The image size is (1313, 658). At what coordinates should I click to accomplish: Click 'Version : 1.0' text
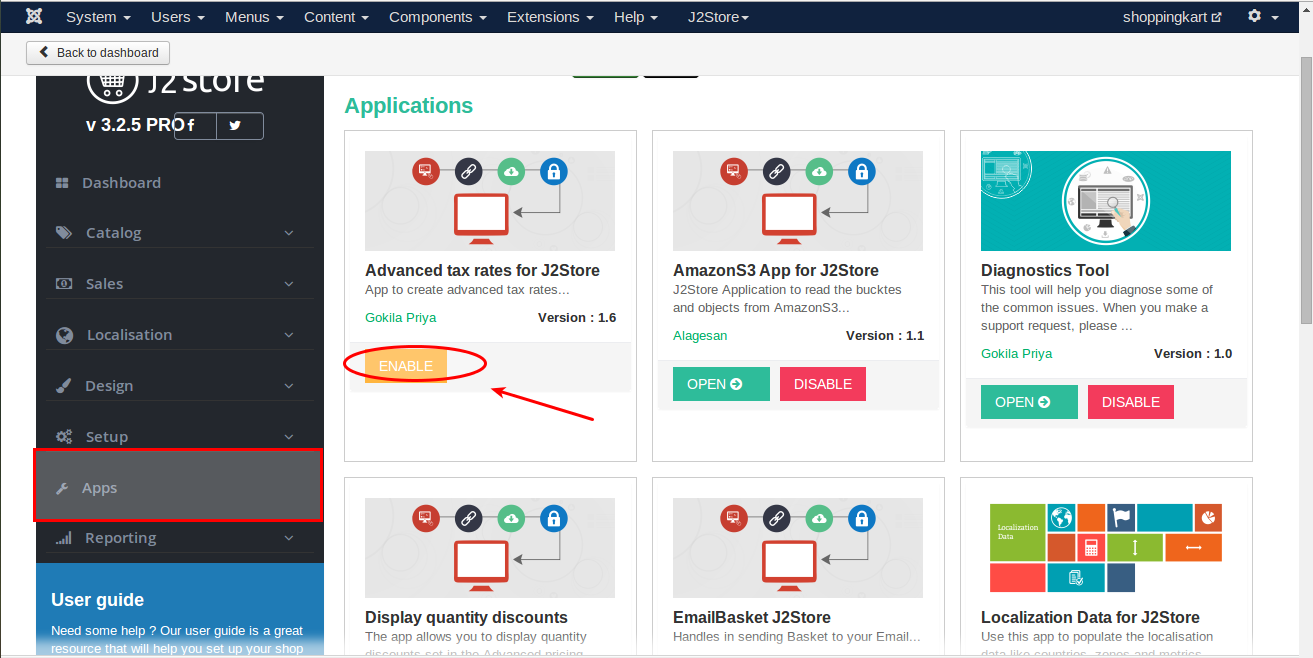(1193, 354)
